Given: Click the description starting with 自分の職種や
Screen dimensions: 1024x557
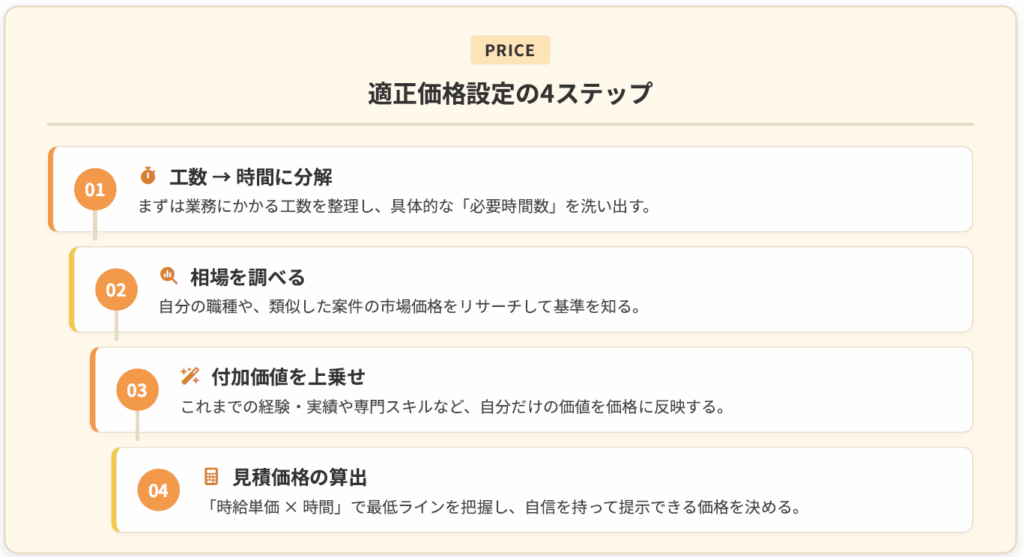Looking at the screenshot, I should click(x=399, y=307).
